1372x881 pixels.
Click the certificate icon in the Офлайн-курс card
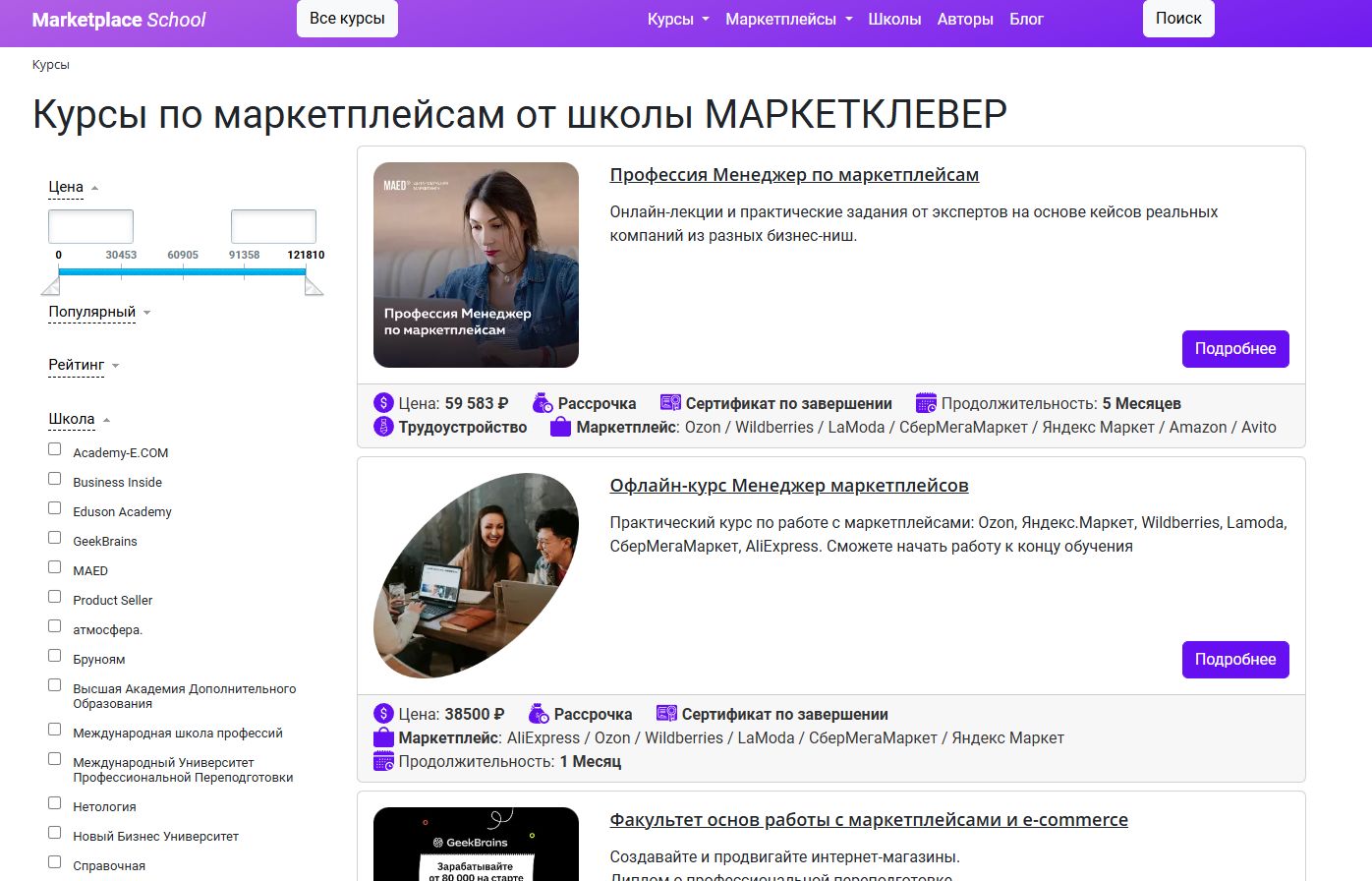point(666,714)
